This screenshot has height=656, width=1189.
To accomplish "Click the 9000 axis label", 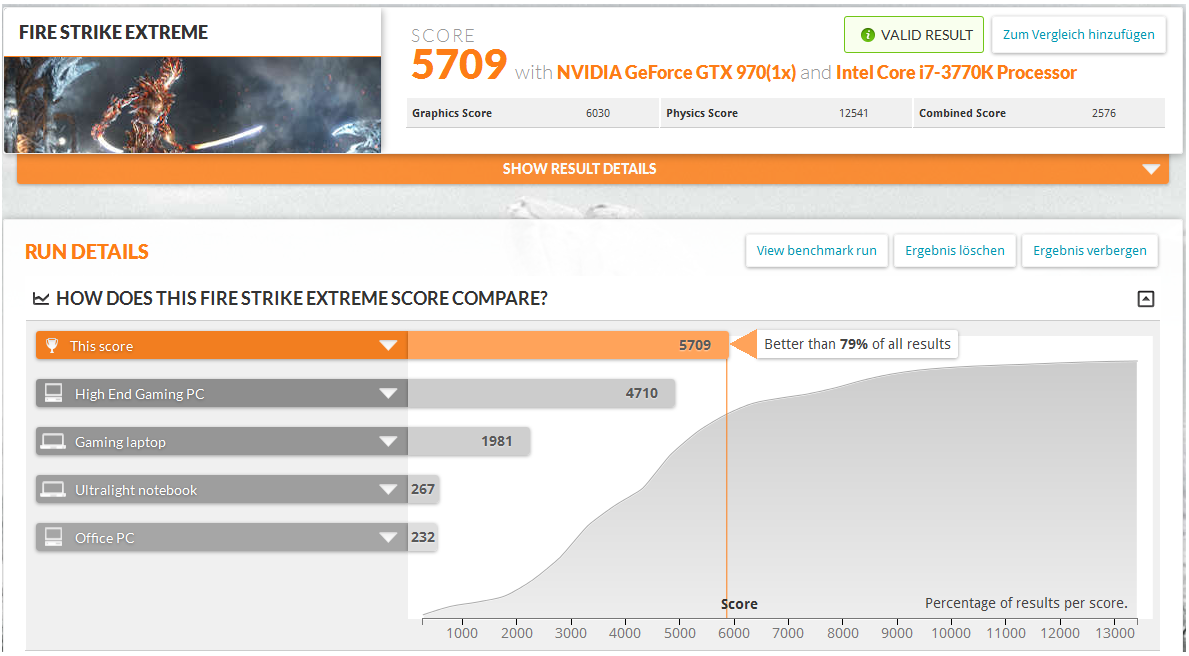I will [897, 633].
